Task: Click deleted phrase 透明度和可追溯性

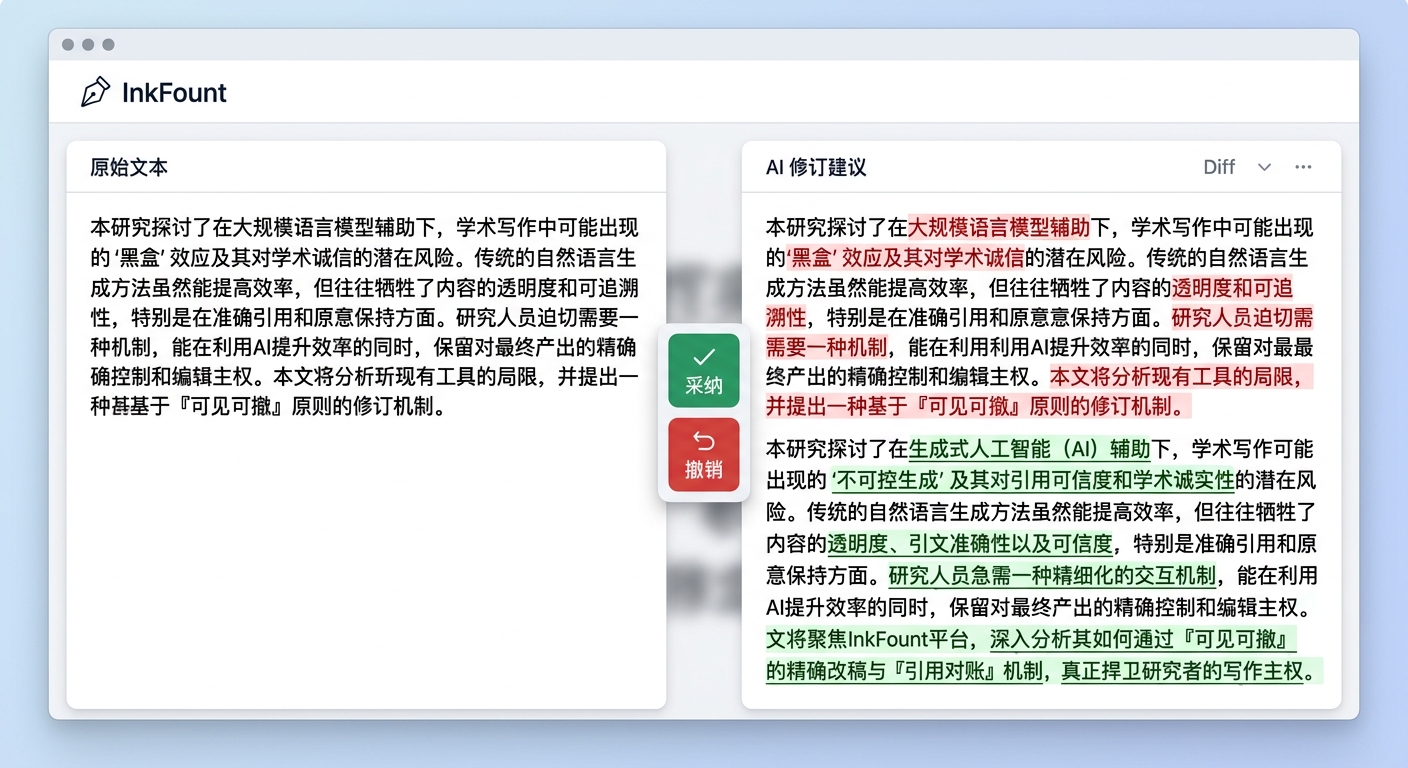Action: point(1232,289)
